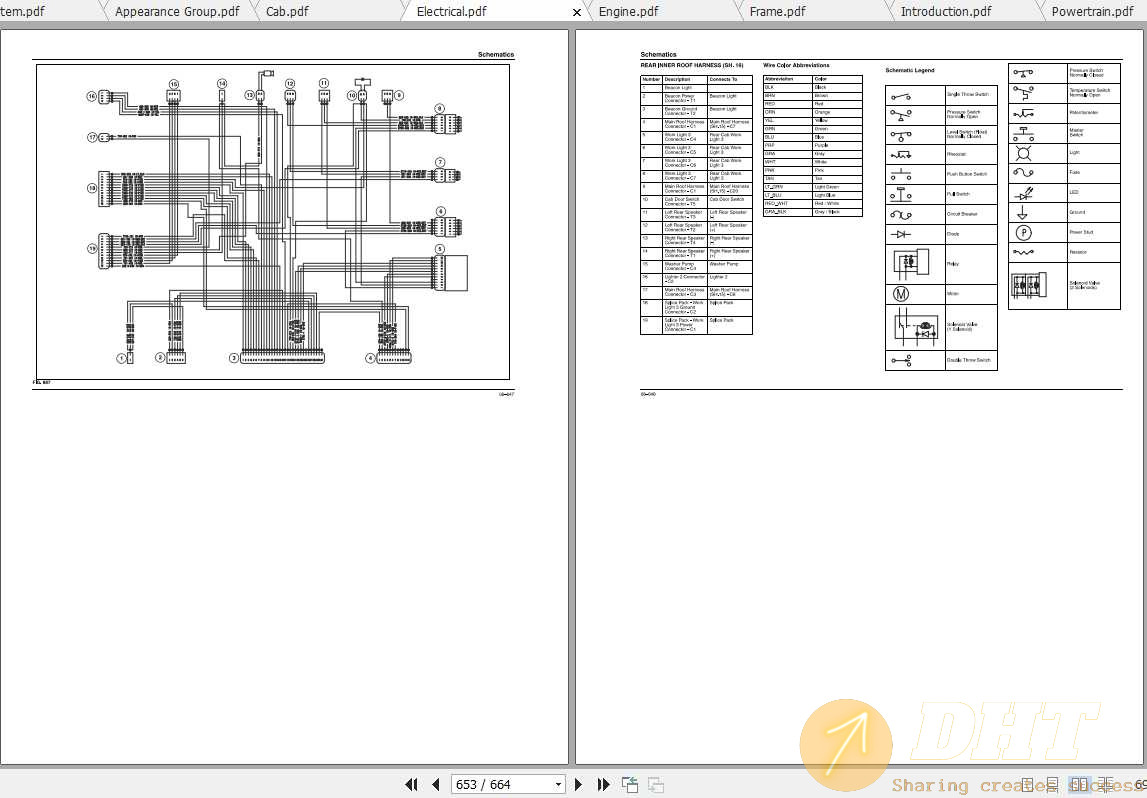Select single page layout view
This screenshot has width=1147, height=798.
click(x=1028, y=785)
